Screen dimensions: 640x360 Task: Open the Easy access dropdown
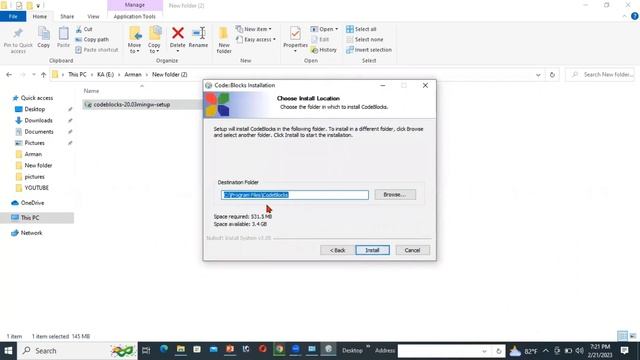(x=256, y=40)
